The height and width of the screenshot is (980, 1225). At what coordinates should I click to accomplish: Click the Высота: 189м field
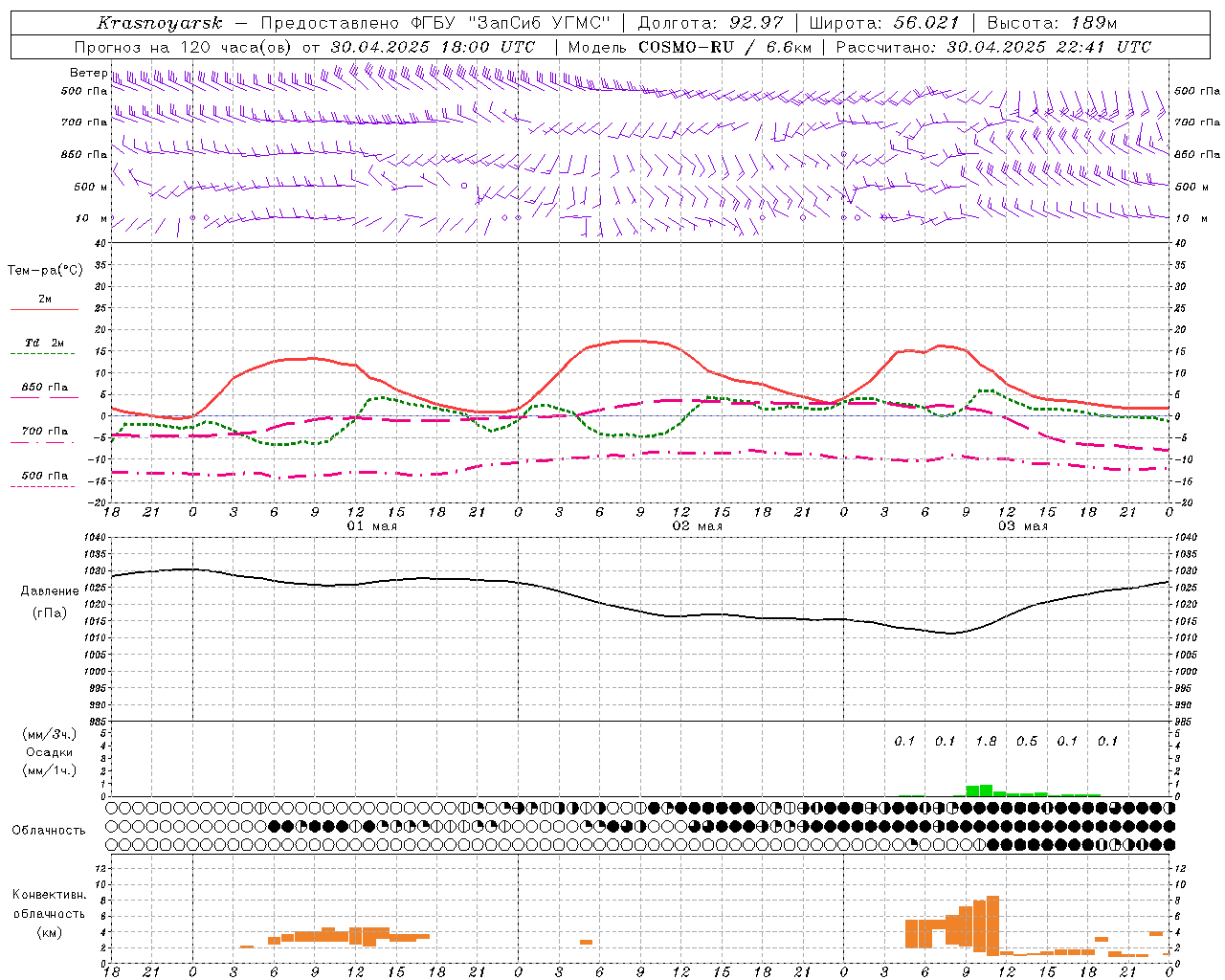tap(1052, 23)
